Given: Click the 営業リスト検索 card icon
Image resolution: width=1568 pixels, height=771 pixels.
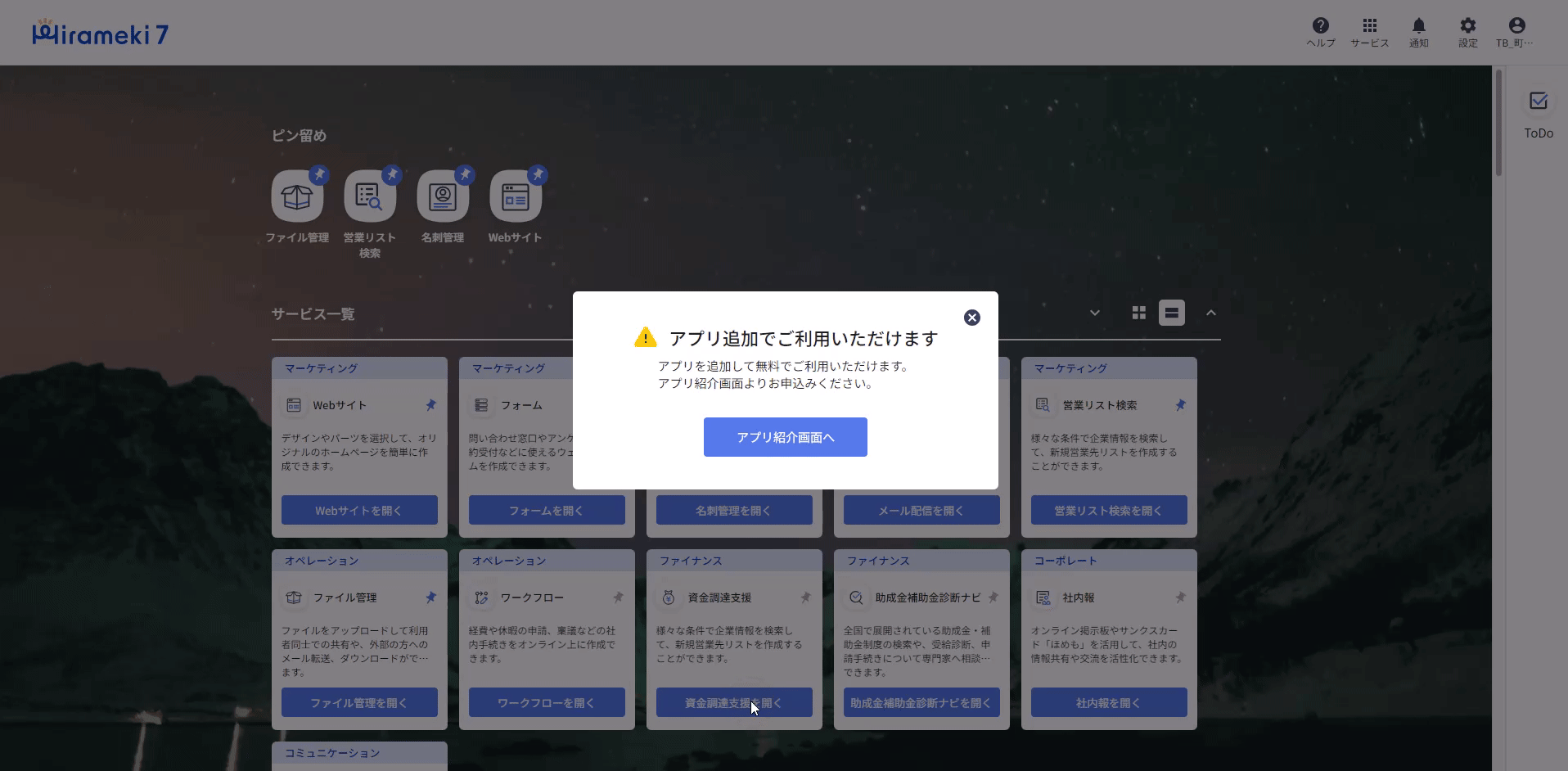Looking at the screenshot, I should point(1043,405).
